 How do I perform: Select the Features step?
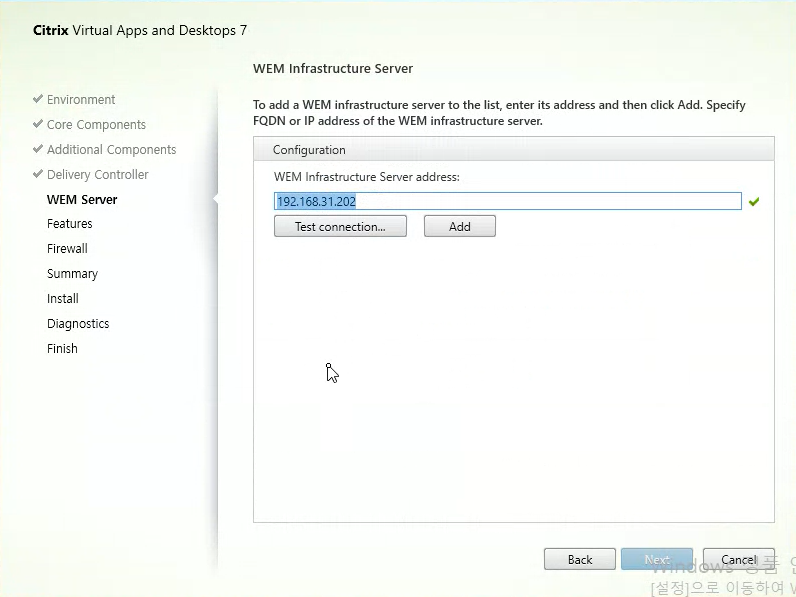tap(70, 224)
